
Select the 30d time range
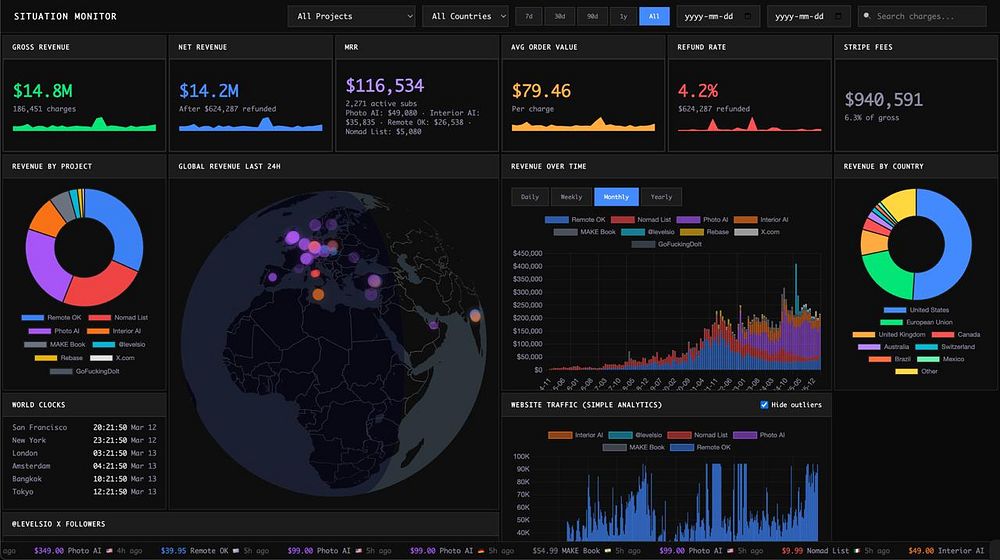[x=559, y=16]
